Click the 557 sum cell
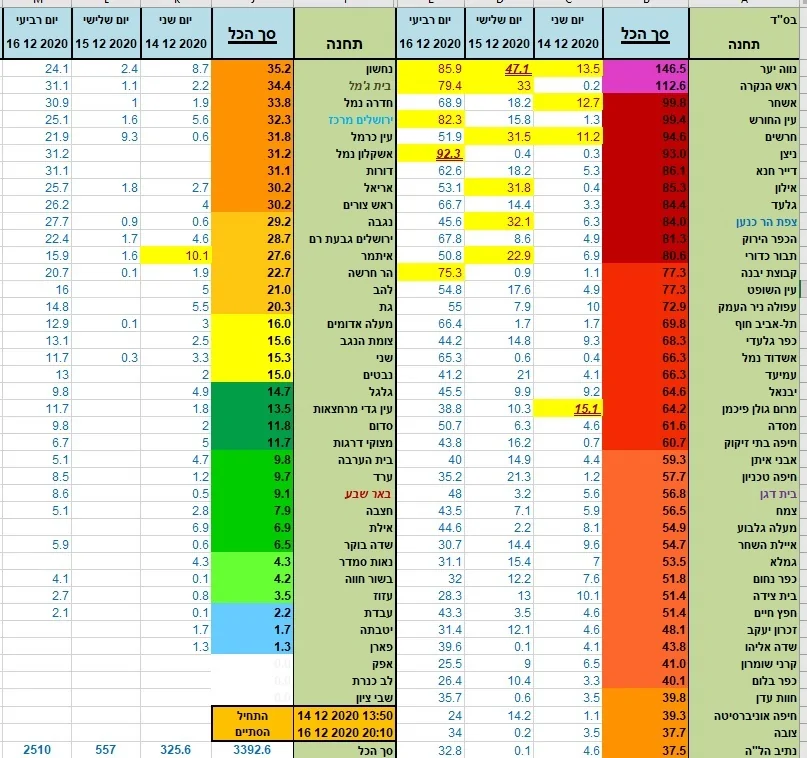The image size is (807, 758). point(107,749)
